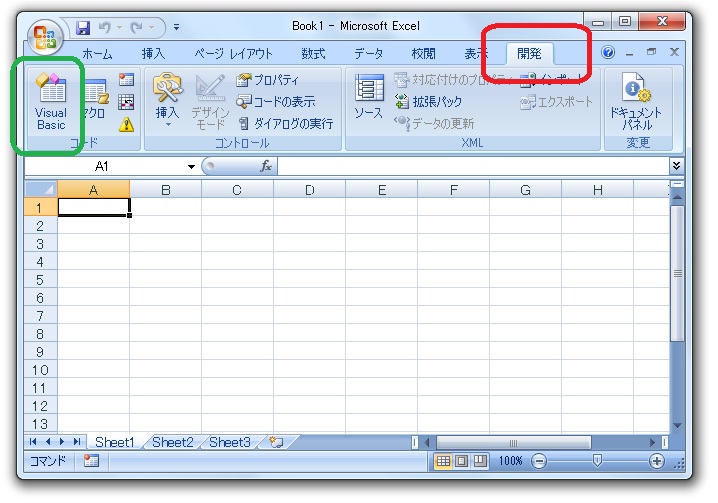Screen dimensions: 718x503
Task: Click the horizontal scrollbar right arrow
Action: [652, 443]
